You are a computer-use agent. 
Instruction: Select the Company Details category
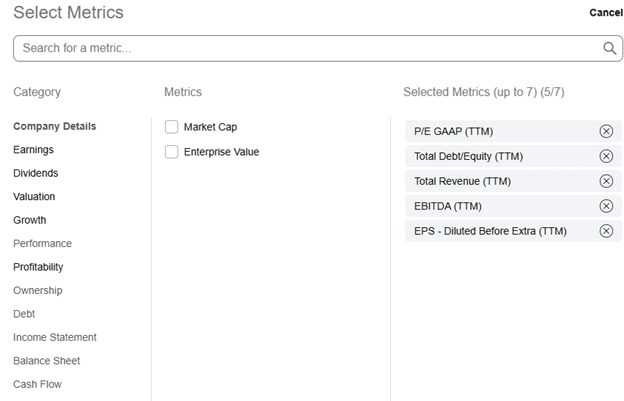(x=55, y=127)
